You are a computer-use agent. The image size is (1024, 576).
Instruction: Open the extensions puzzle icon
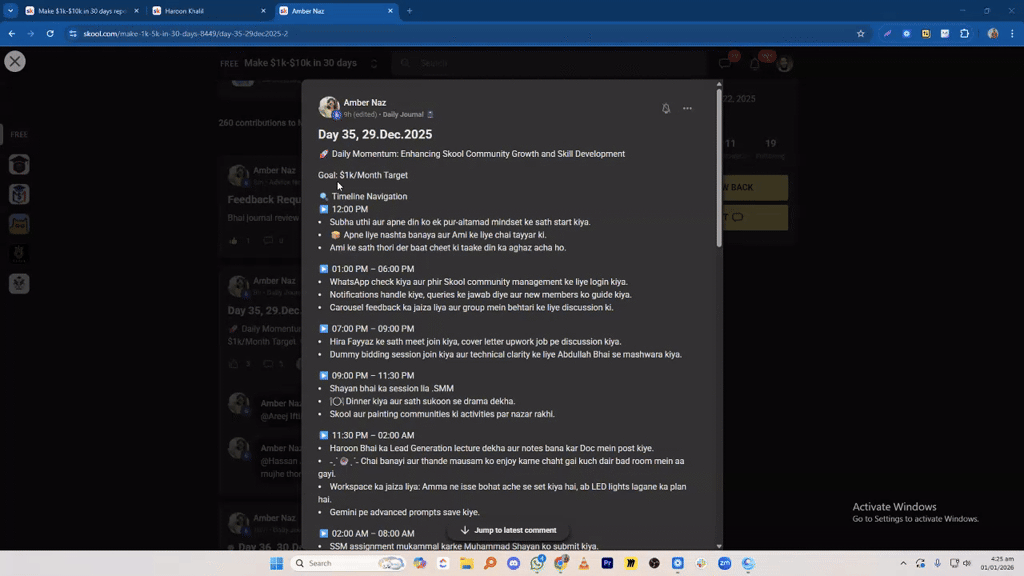[x=965, y=33]
